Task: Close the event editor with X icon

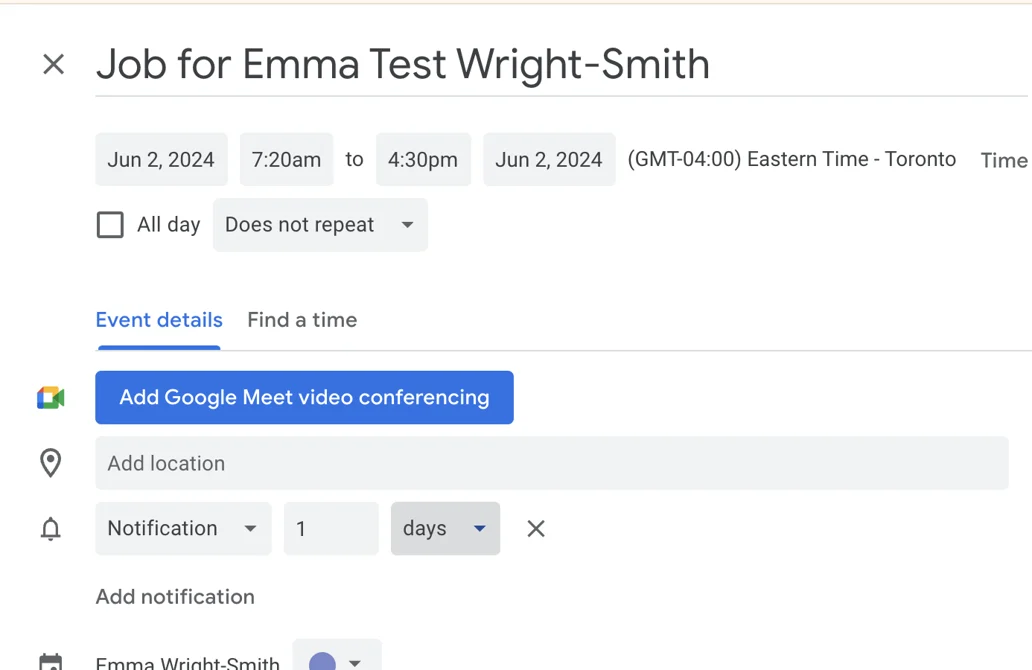Action: click(53, 65)
